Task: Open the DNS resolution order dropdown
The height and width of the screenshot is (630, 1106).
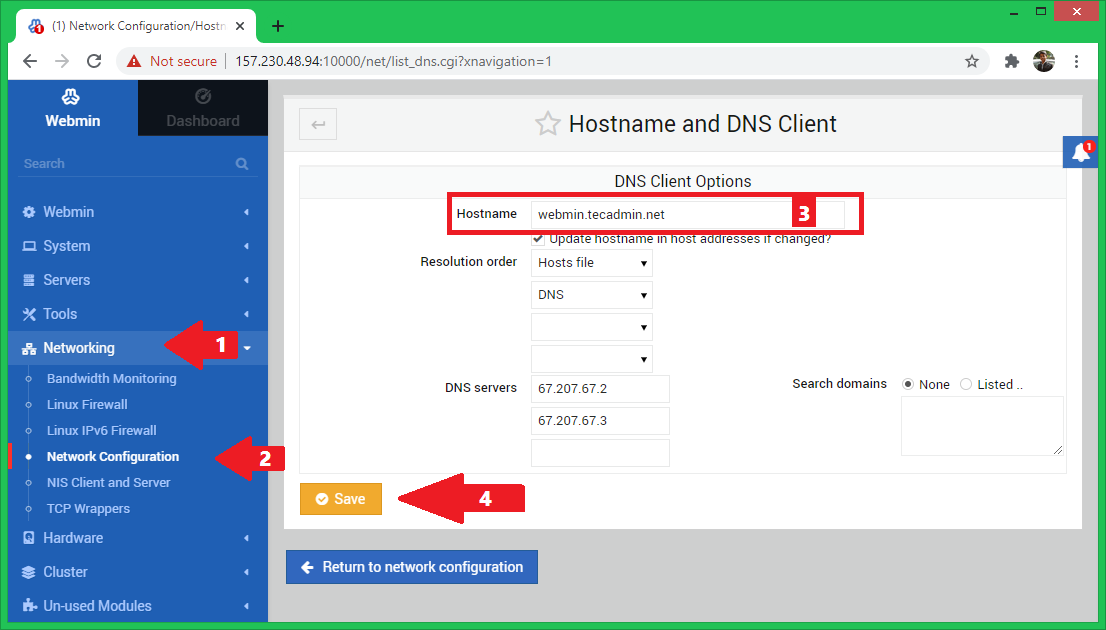Action: (591, 295)
